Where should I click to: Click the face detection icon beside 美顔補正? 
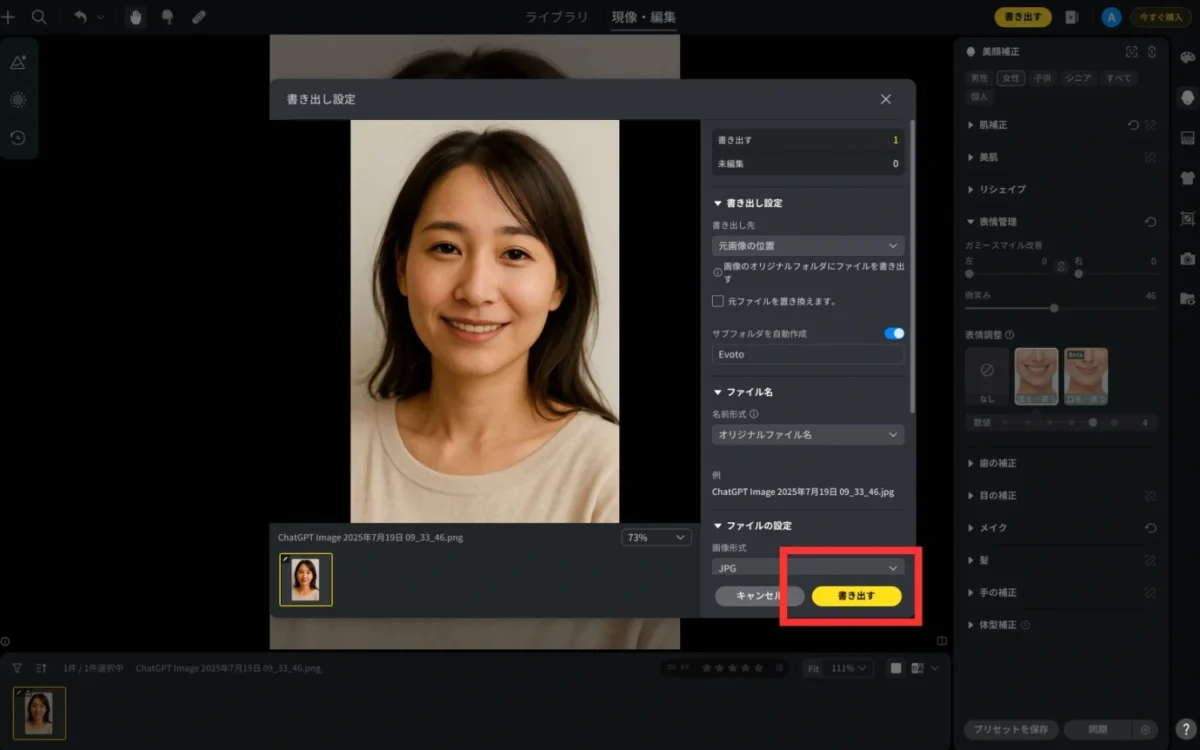1132,51
